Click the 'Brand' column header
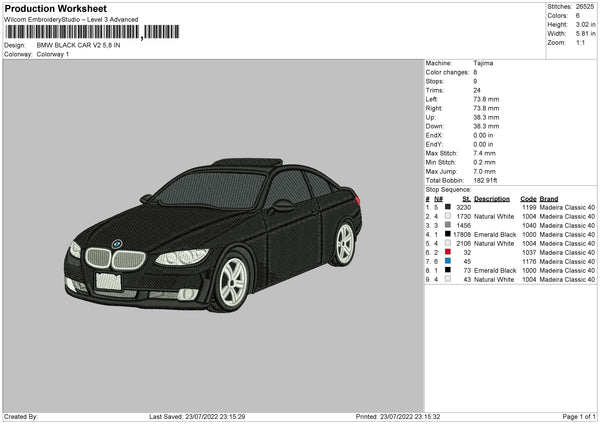 tap(549, 199)
